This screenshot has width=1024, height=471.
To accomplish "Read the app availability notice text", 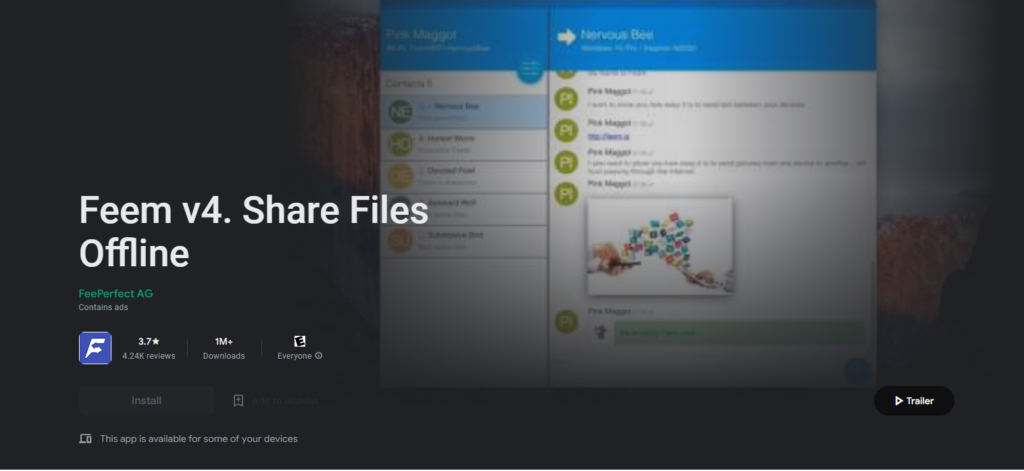I will point(199,439).
